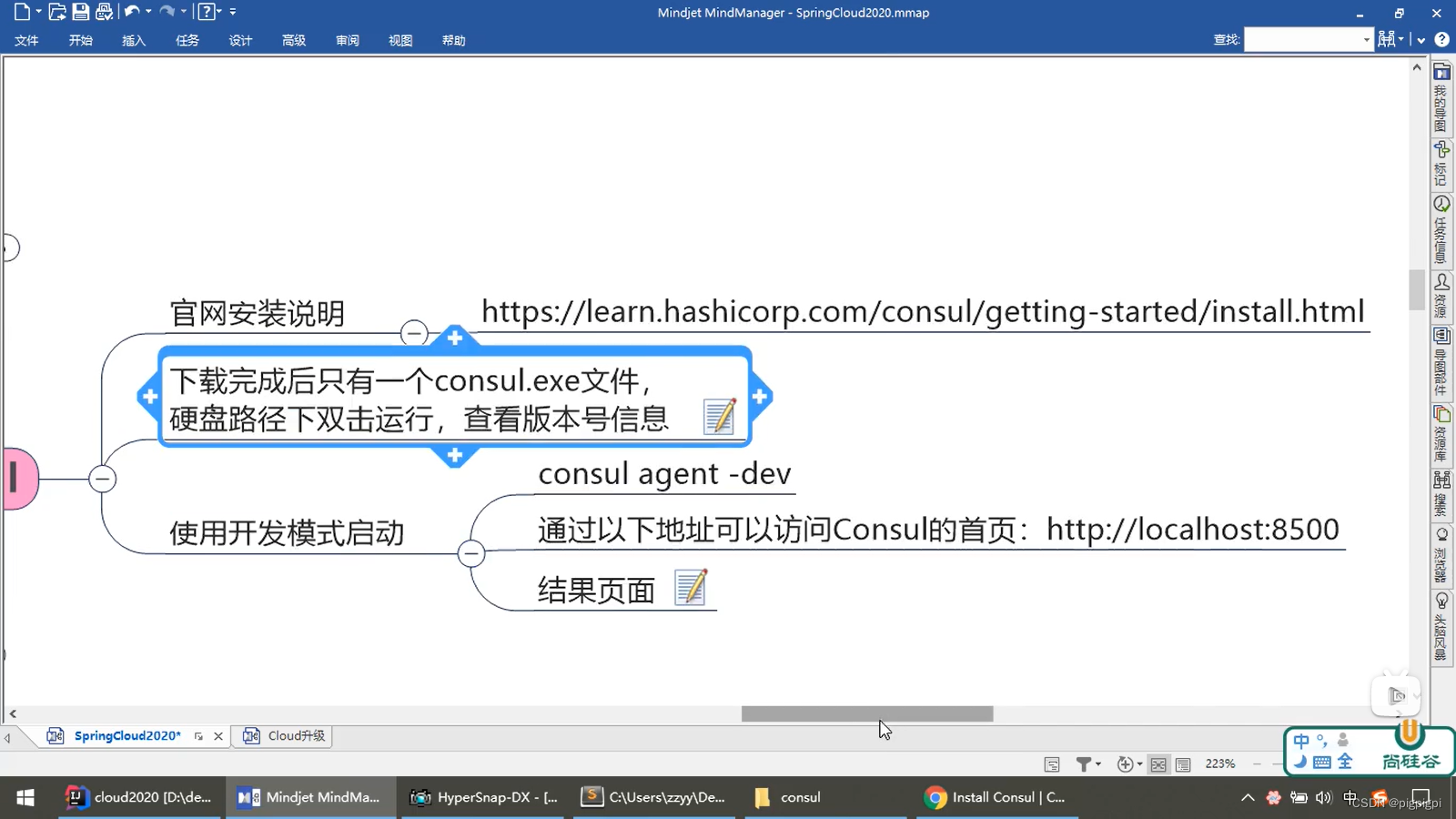Save the map with the floppy disk icon
The width and height of the screenshot is (1456, 819).
[x=81, y=12]
